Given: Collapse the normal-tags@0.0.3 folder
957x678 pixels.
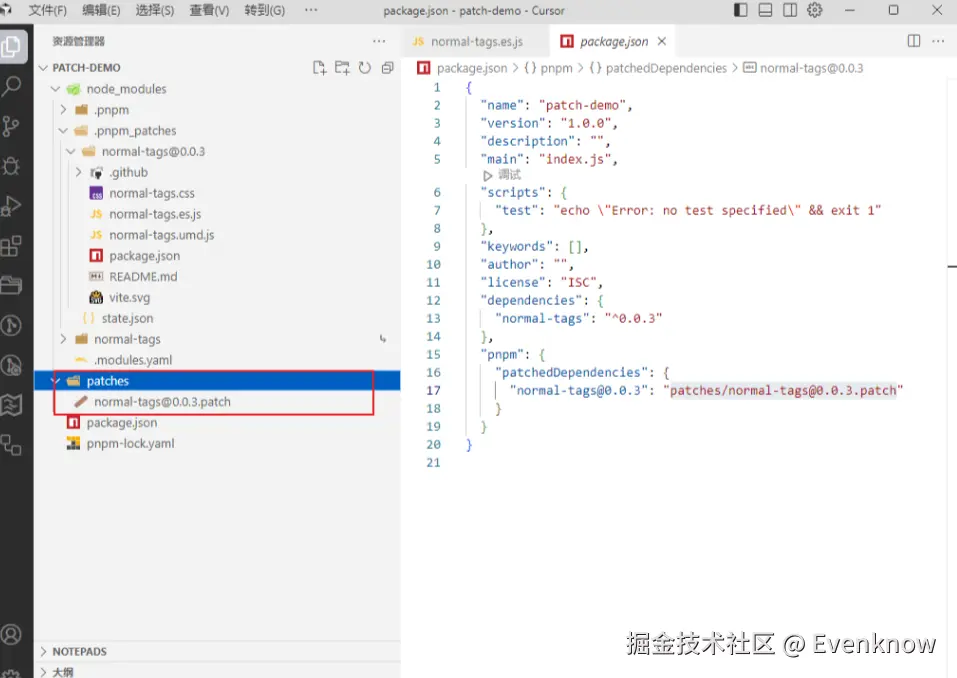Looking at the screenshot, I should coord(71,151).
